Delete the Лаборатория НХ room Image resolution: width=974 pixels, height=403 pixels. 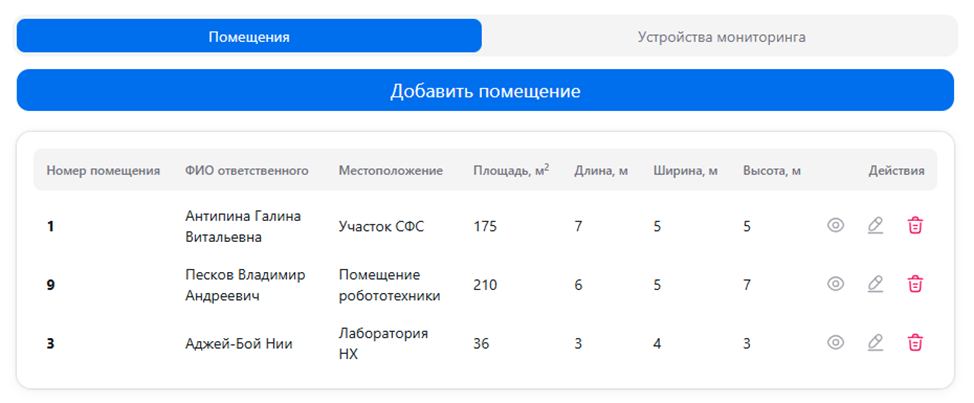click(x=914, y=342)
